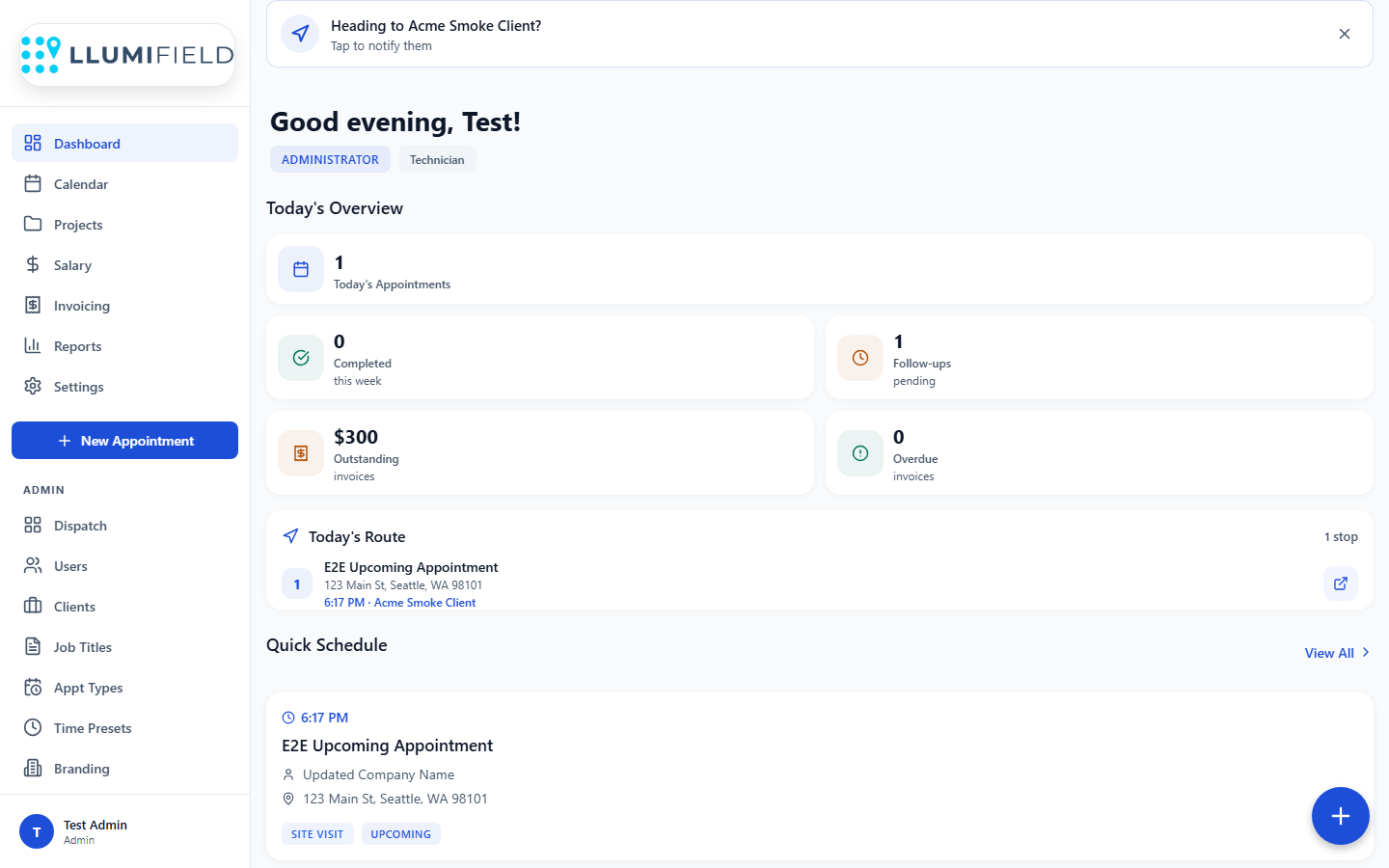The height and width of the screenshot is (868, 1389).
Task: Click the Job Titles document icon
Action: tap(33, 646)
